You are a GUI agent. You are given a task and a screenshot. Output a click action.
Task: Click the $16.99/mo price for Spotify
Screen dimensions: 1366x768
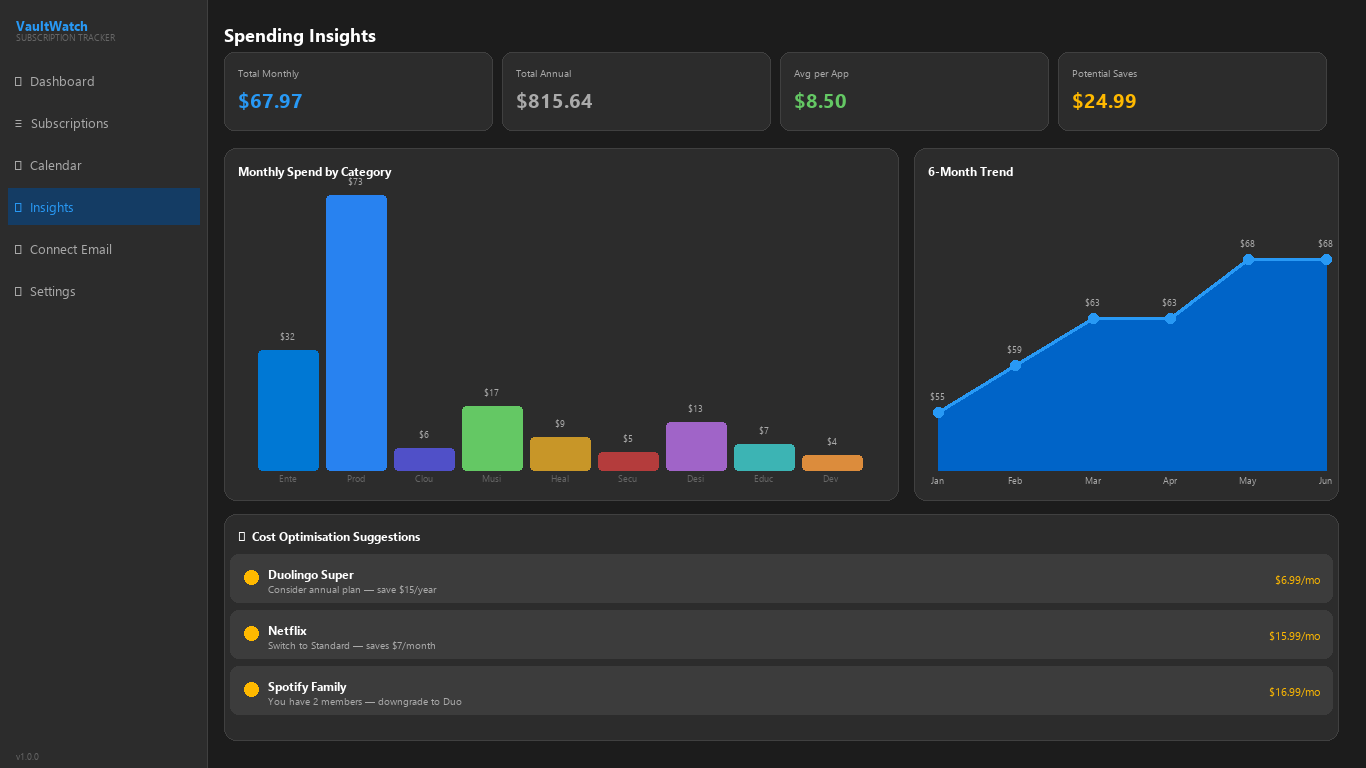1295,692
